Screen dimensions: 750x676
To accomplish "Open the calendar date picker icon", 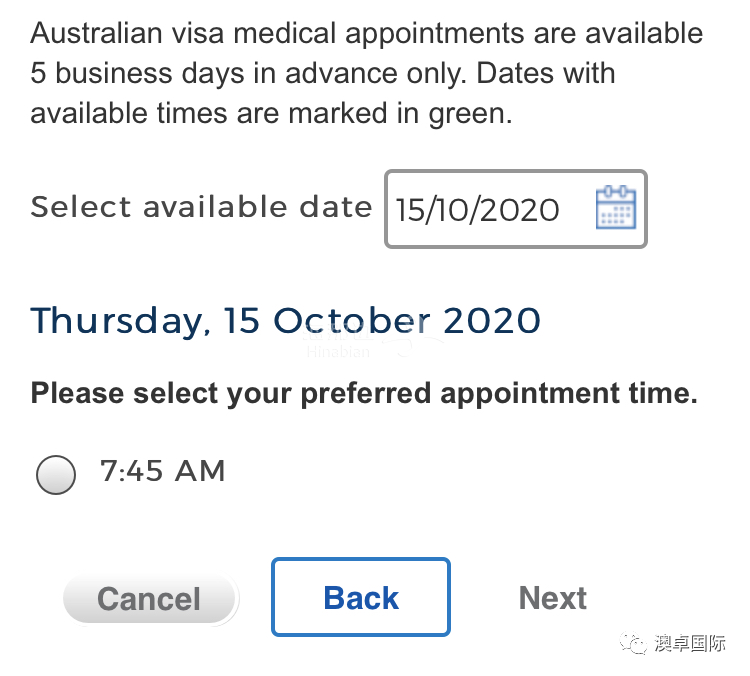I will pos(616,208).
